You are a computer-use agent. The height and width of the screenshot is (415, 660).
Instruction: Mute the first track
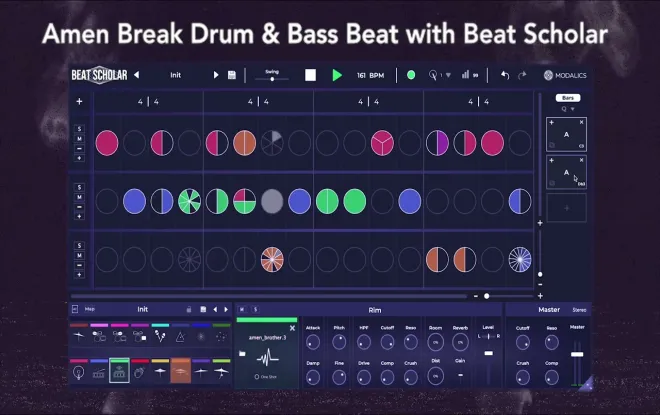(x=79, y=138)
